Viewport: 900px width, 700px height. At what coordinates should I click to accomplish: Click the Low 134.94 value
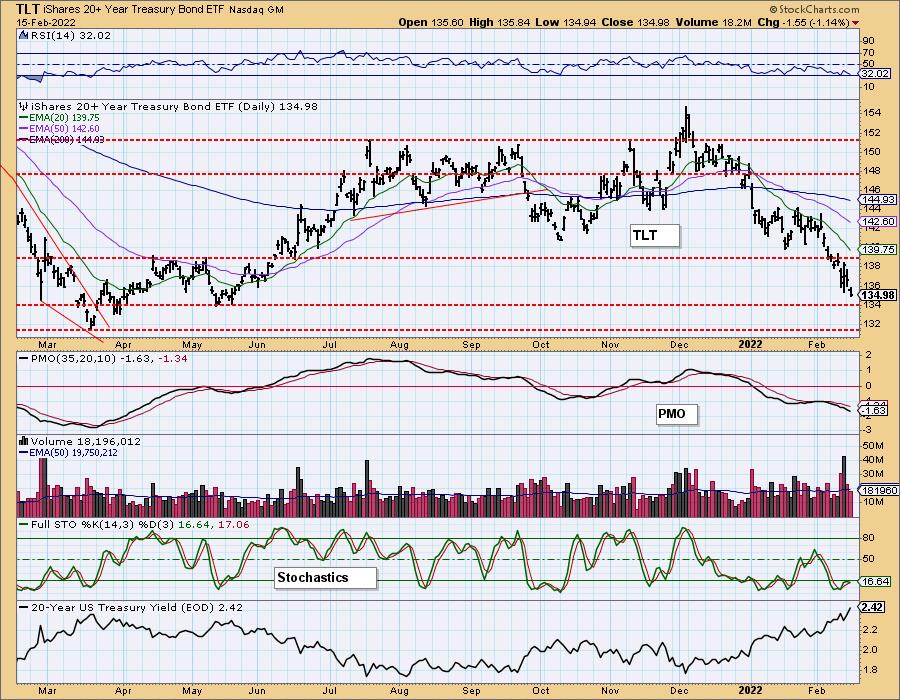(566, 22)
